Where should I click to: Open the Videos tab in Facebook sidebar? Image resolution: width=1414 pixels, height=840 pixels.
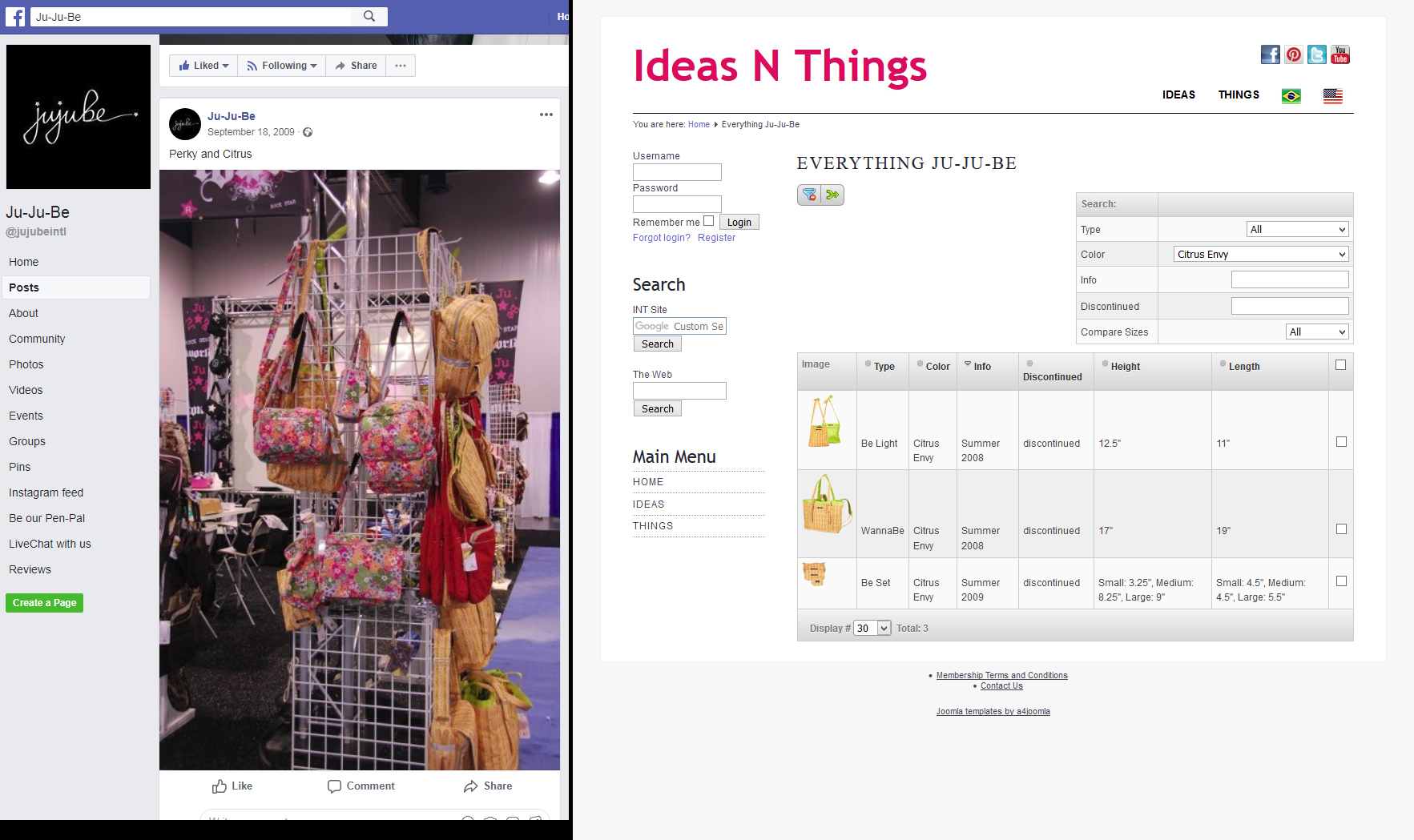[26, 390]
